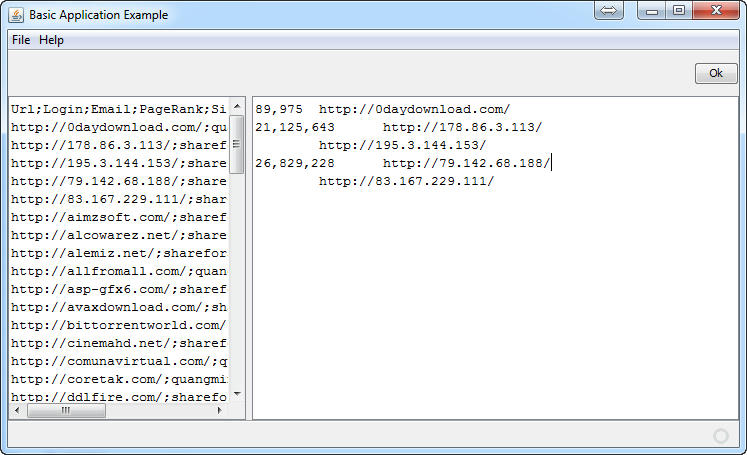The width and height of the screenshot is (747, 455).
Task: Click the left pane's scroll down arrow
Action: (237, 394)
